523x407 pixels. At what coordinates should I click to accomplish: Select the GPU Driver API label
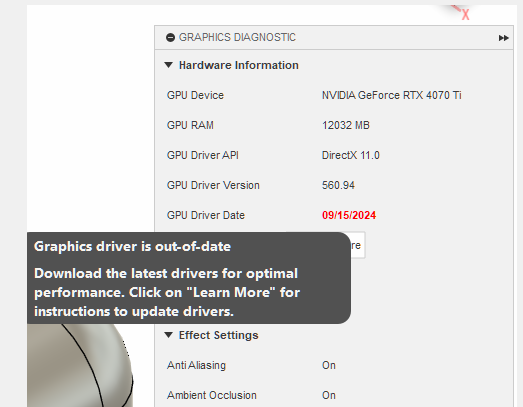pyautogui.click(x=202, y=155)
